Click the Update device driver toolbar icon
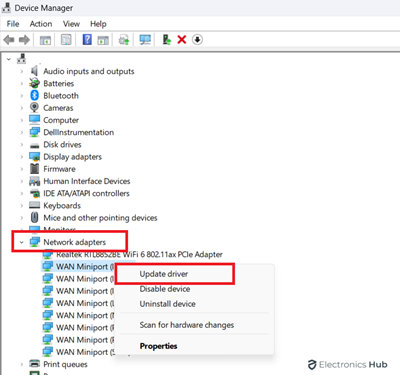The width and height of the screenshot is (400, 375). [x=124, y=40]
